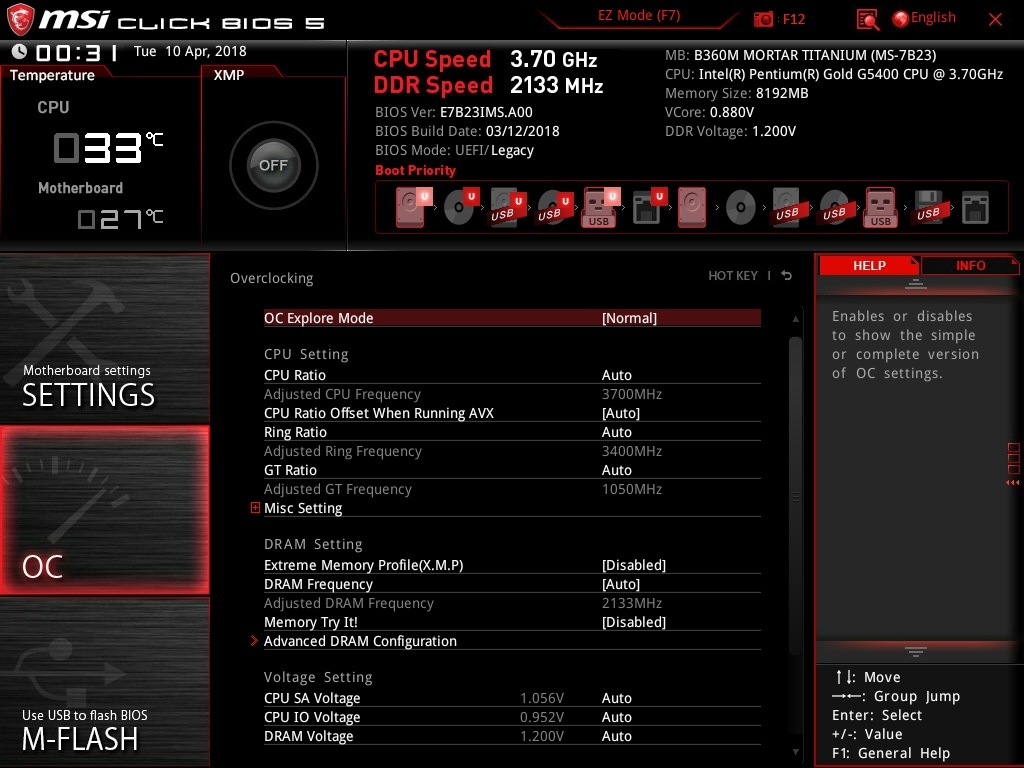Close the BIOS with the X button
Screen dimensions: 1024x768
995,20
